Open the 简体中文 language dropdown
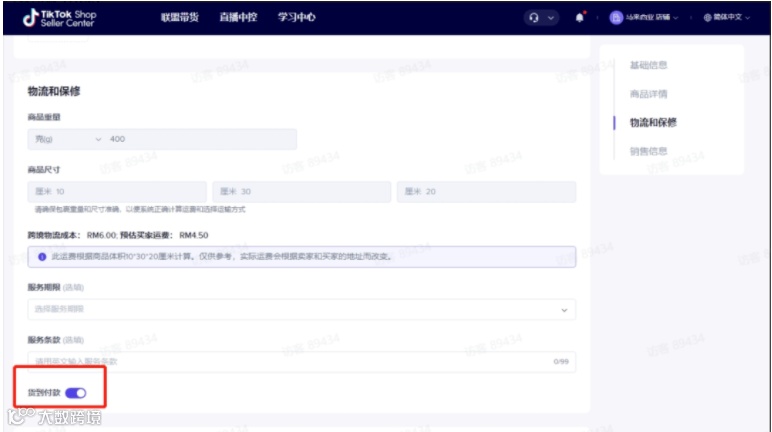Screen dimensions: 772x432 [x=732, y=18]
